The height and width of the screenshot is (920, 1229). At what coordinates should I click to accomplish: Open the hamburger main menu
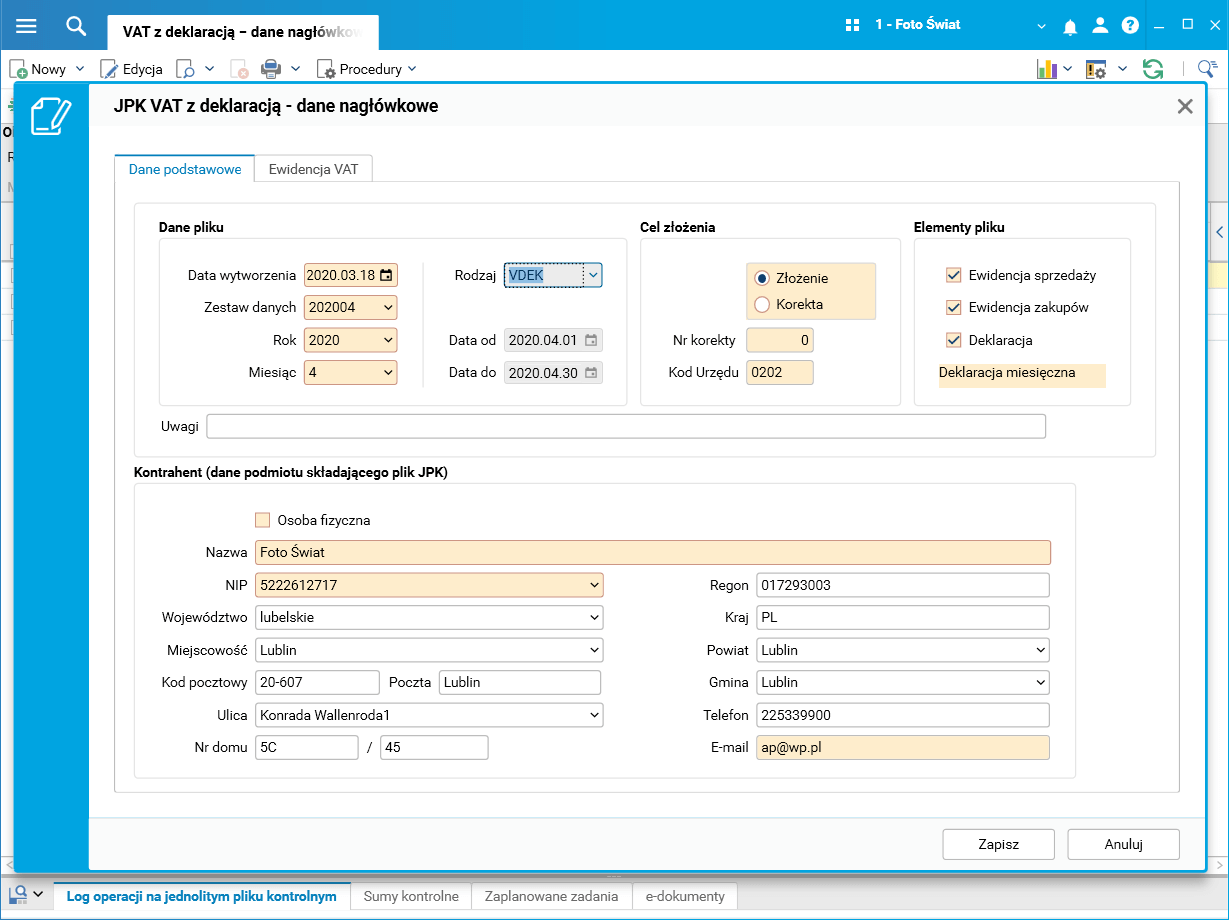pos(26,25)
